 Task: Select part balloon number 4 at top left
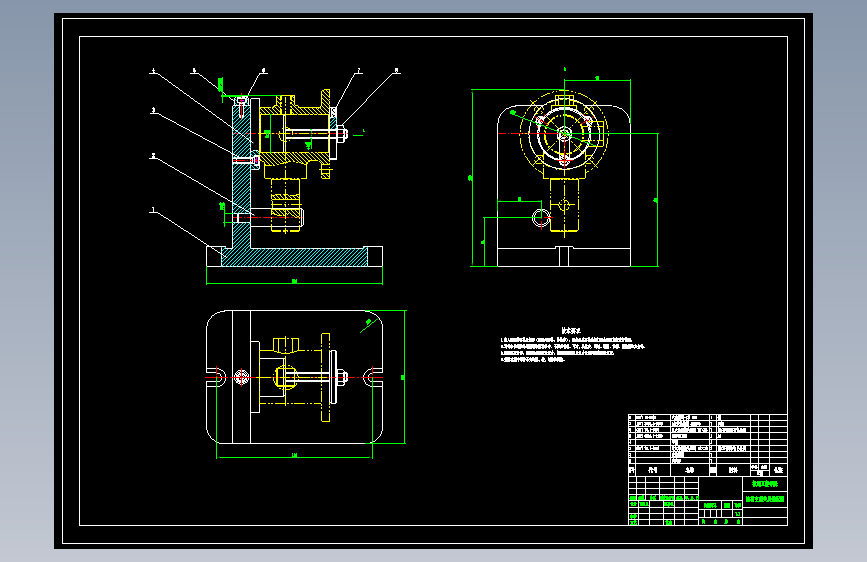click(153, 71)
